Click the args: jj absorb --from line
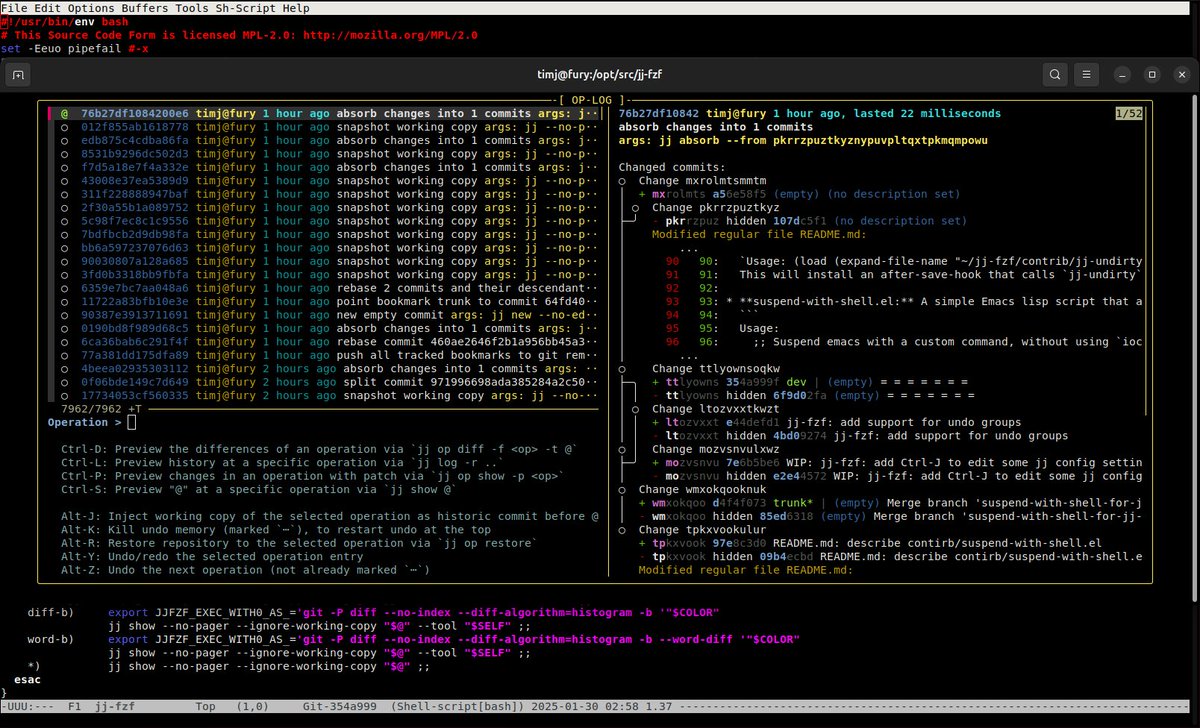This screenshot has height=728, width=1200. click(803, 141)
